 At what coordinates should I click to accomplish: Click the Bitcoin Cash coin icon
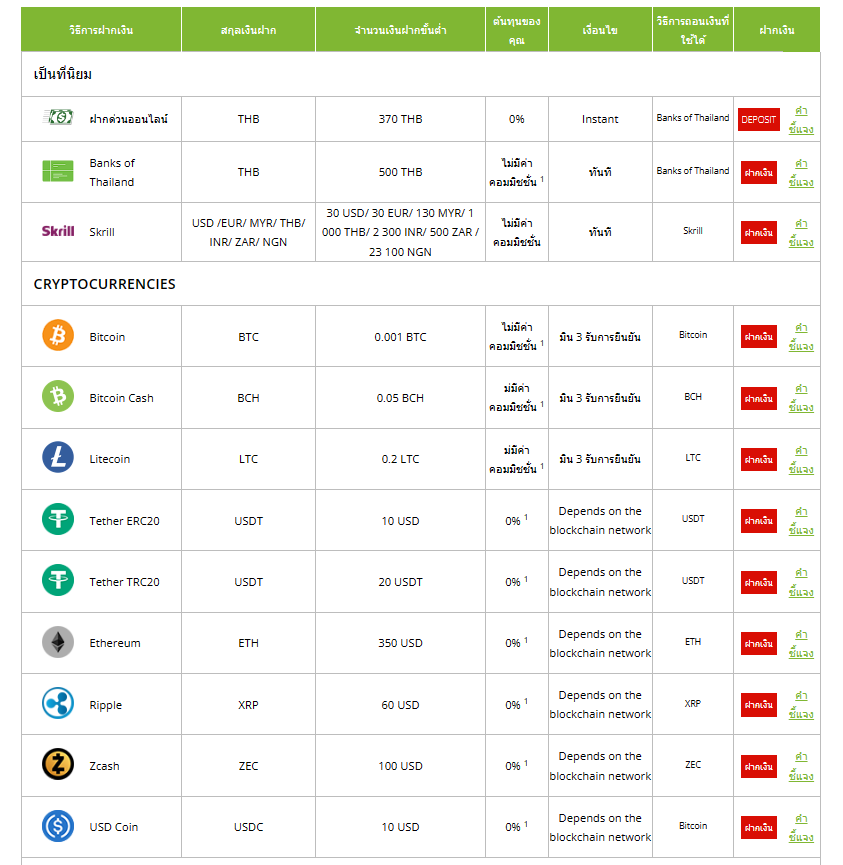(x=57, y=397)
